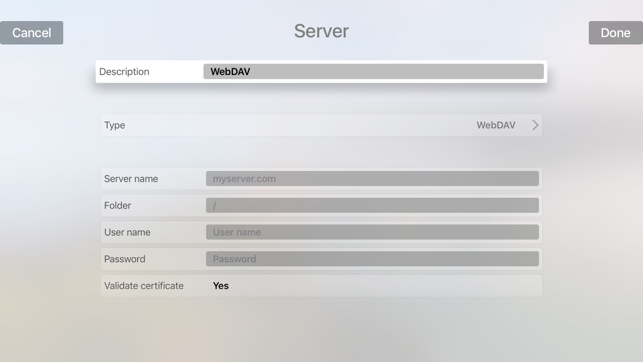Screen dimensions: 643x362
Task: Cancel the server setup
Action: [x=32, y=33]
